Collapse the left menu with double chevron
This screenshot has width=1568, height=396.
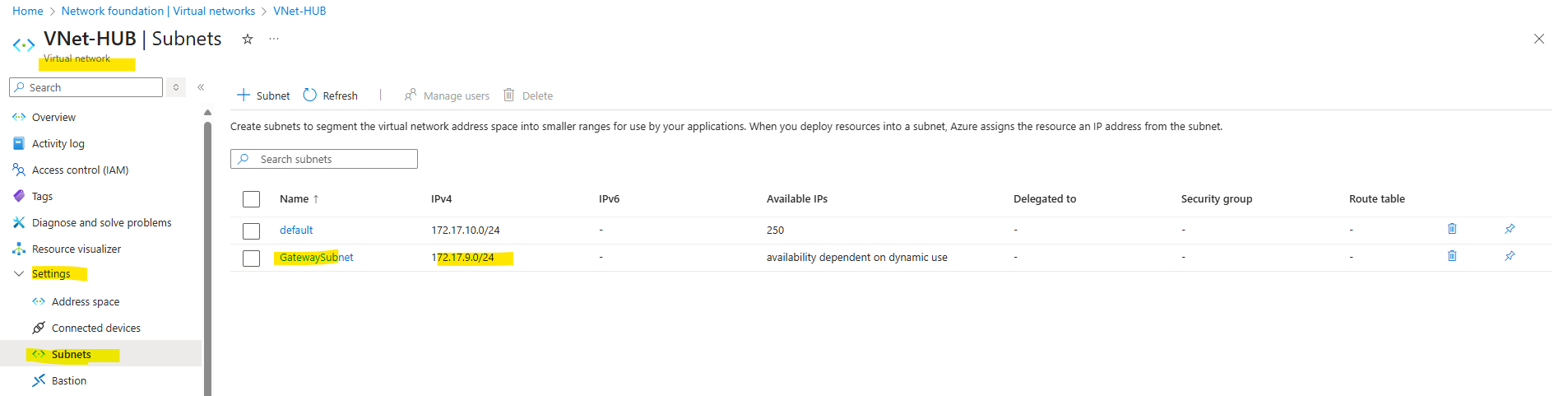pyautogui.click(x=201, y=87)
